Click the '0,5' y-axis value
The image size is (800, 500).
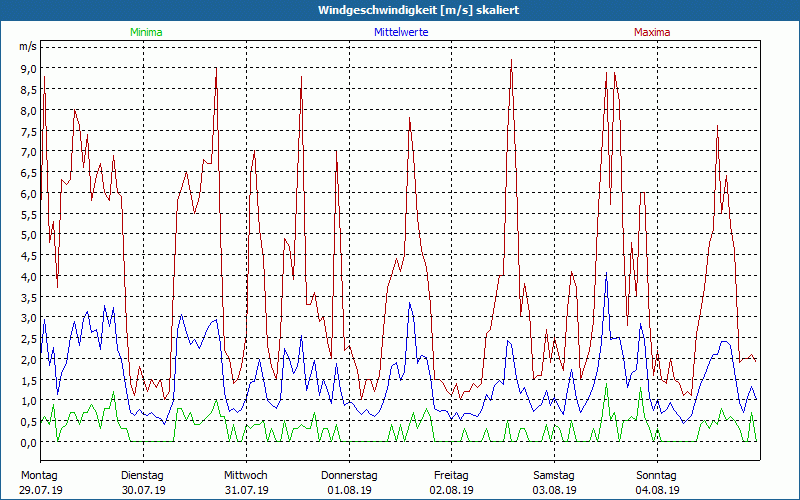29,422
